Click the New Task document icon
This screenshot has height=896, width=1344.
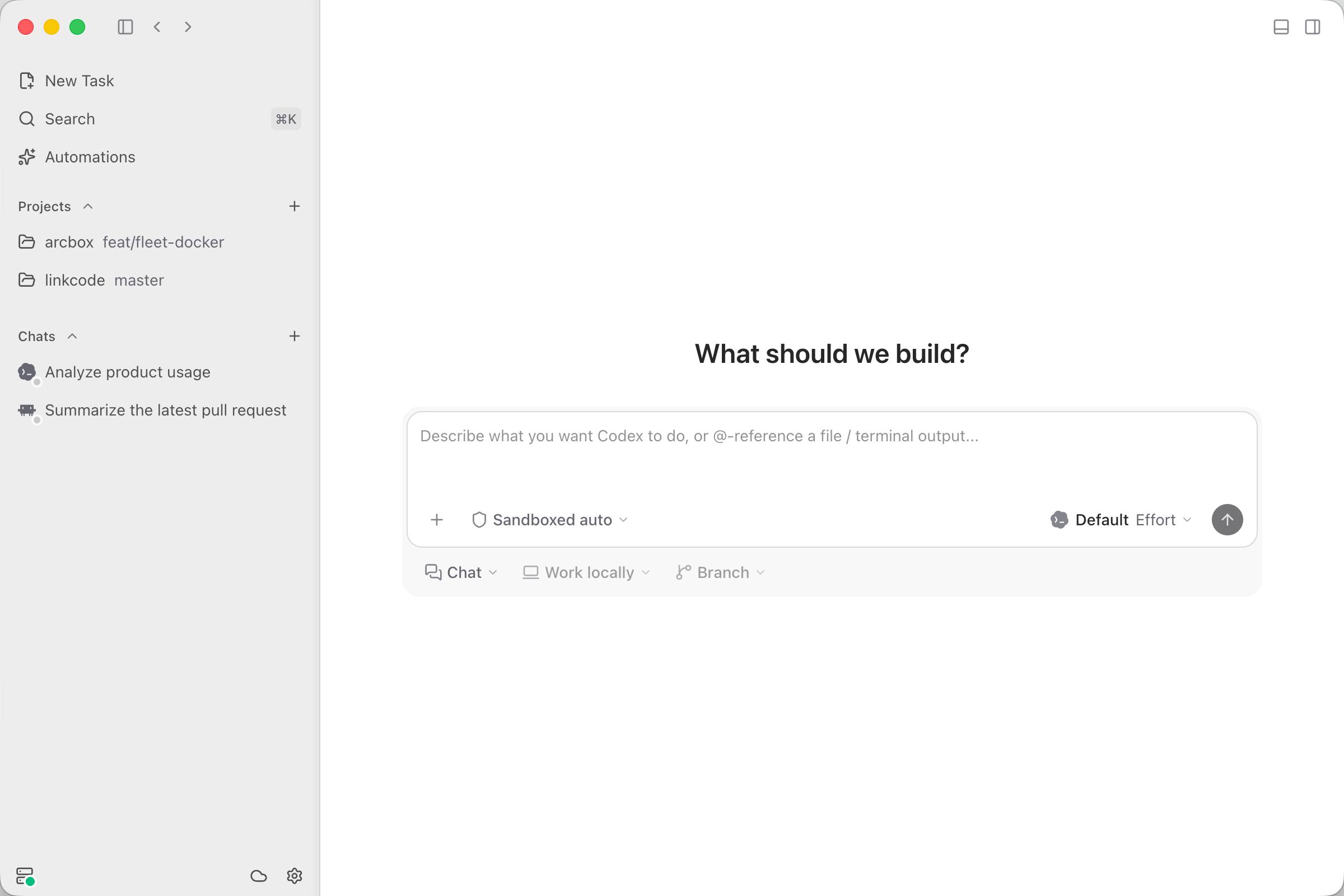pyautogui.click(x=27, y=81)
